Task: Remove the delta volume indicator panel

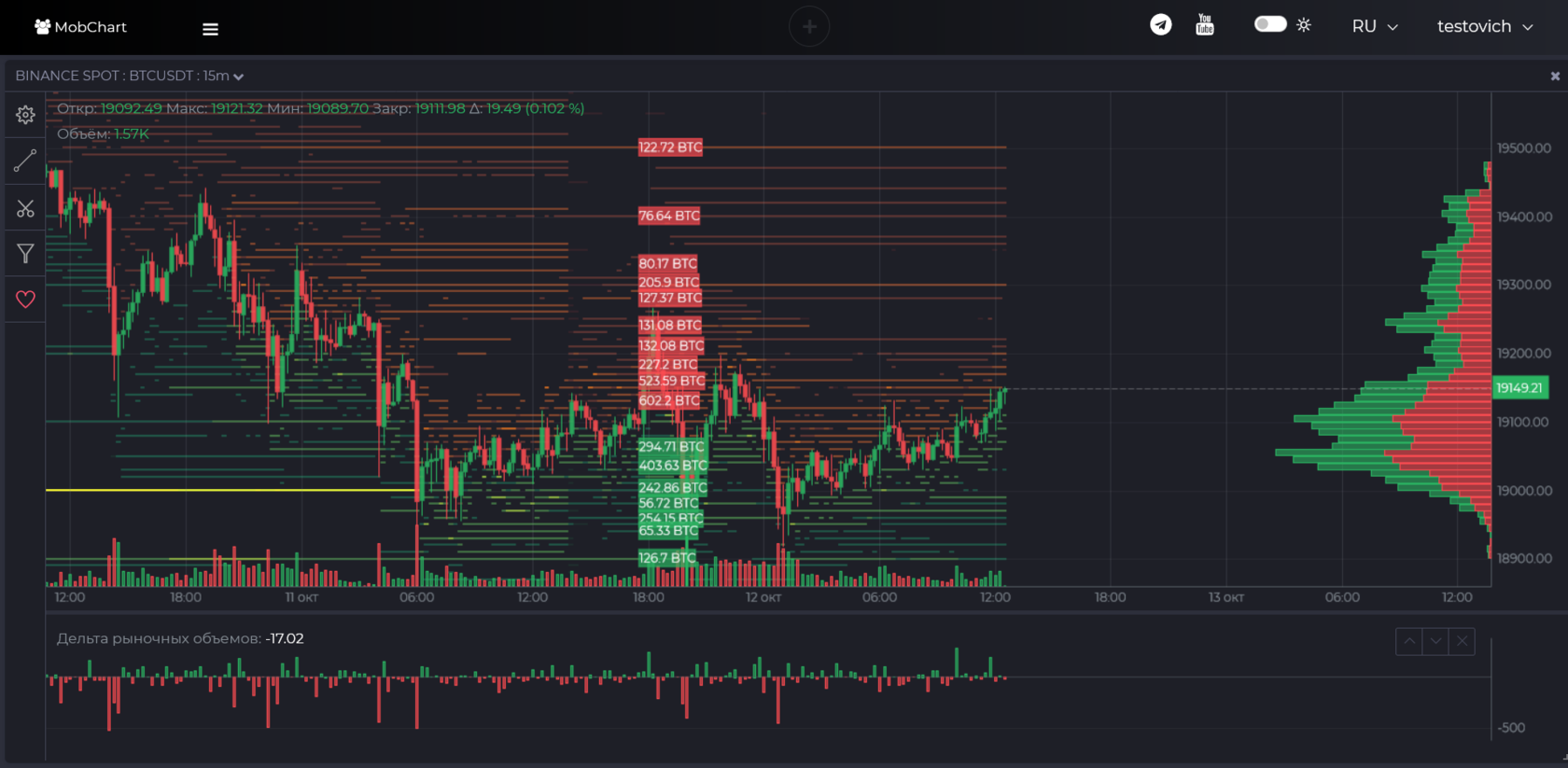Action: [x=1462, y=641]
